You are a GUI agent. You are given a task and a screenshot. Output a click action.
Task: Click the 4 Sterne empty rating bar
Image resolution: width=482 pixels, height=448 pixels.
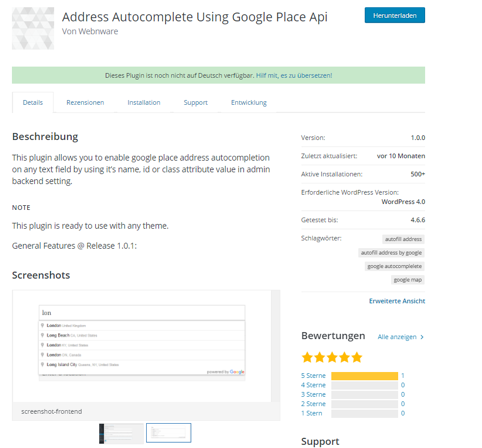click(364, 385)
